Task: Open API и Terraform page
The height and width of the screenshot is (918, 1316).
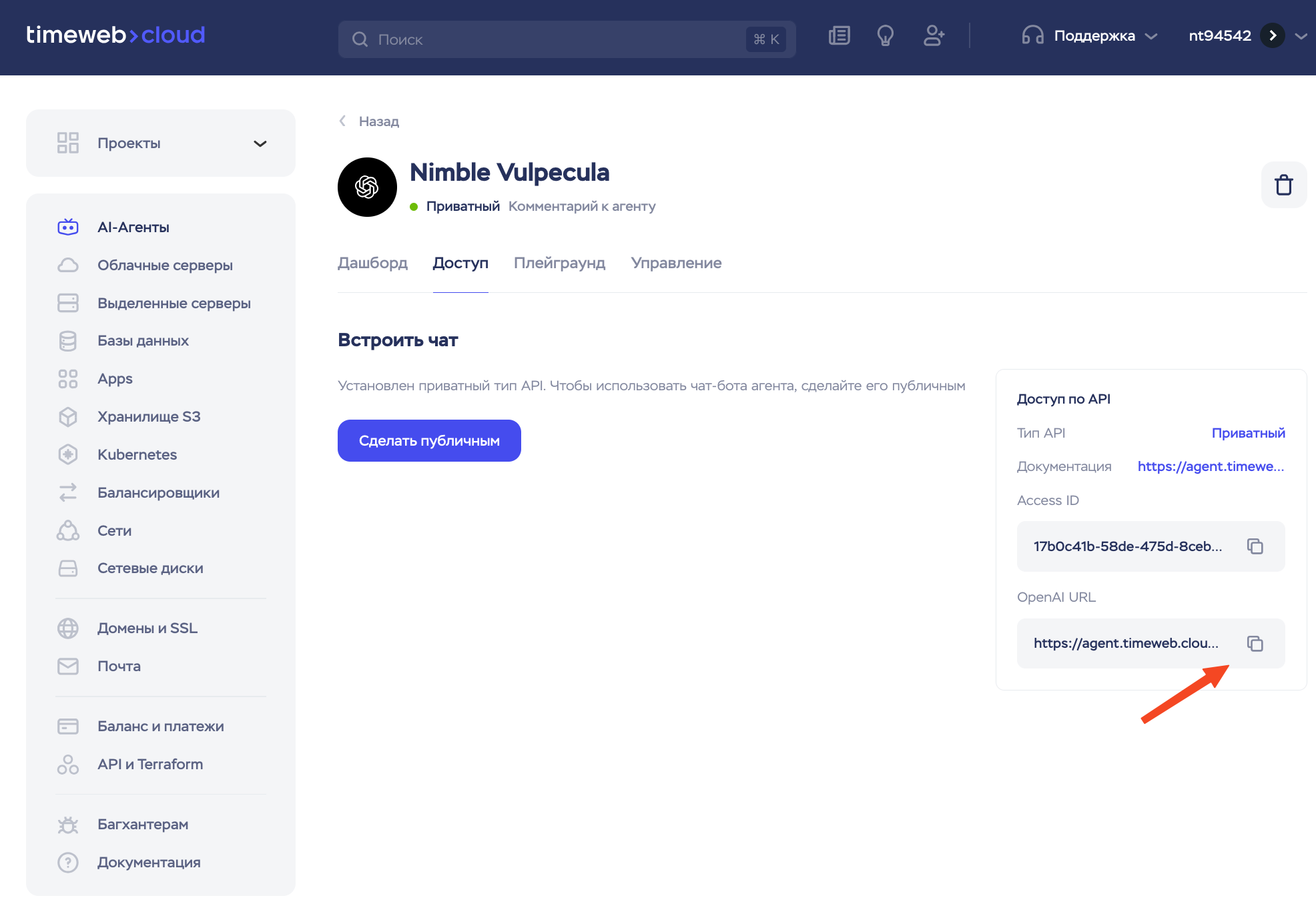Action: click(x=150, y=765)
